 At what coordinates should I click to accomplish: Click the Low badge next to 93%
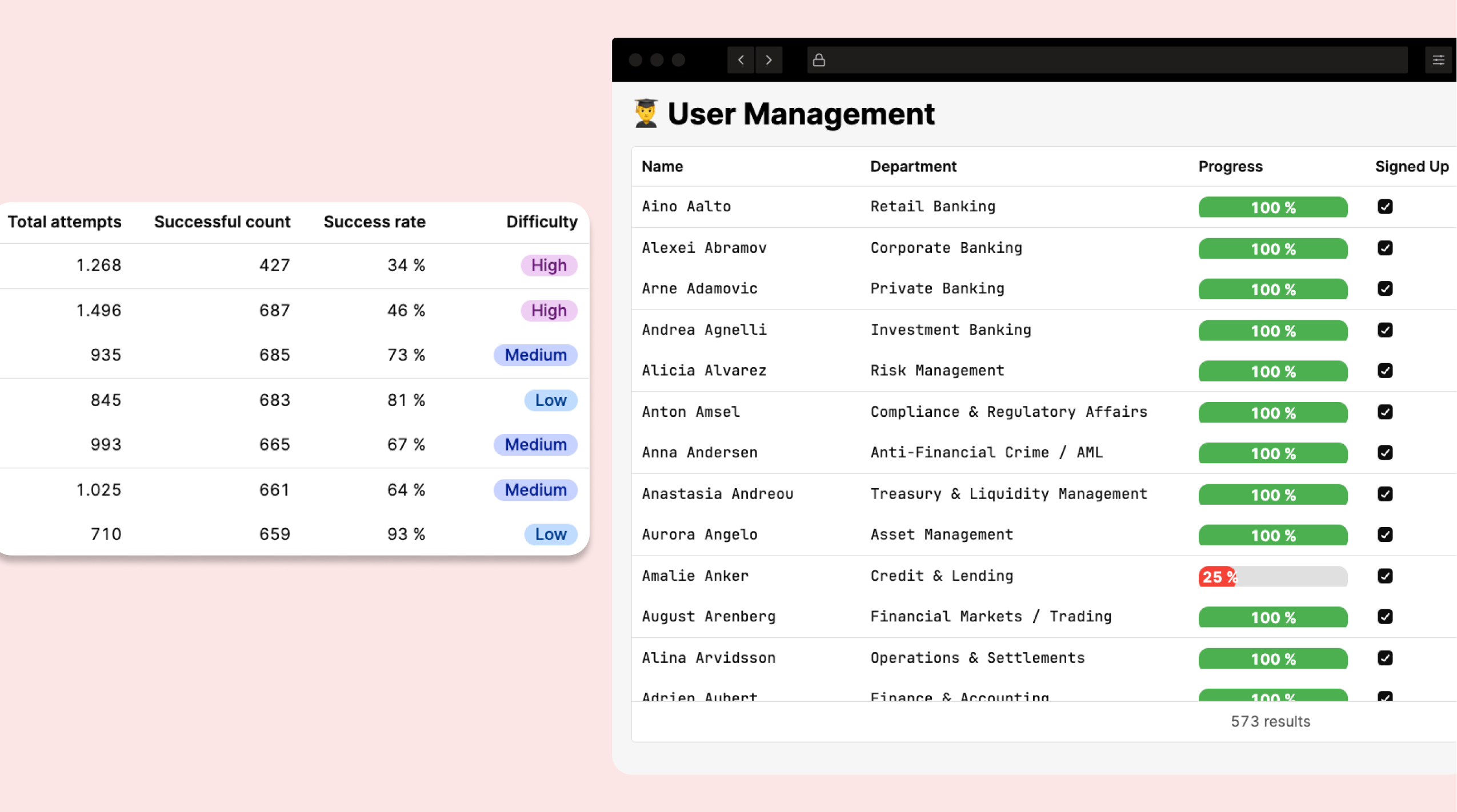[549, 534]
